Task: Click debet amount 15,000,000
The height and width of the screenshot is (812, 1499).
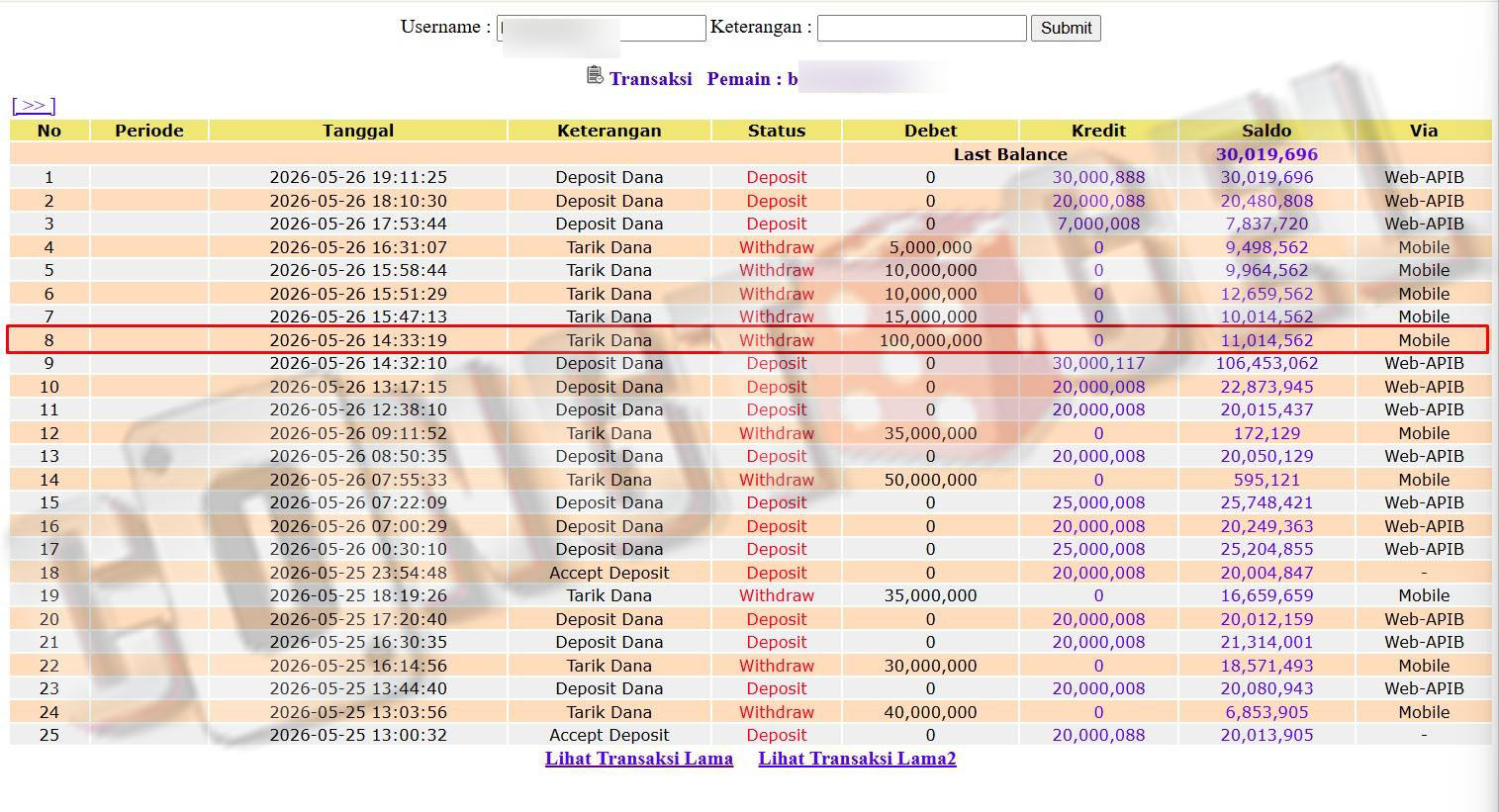Action: [x=930, y=316]
